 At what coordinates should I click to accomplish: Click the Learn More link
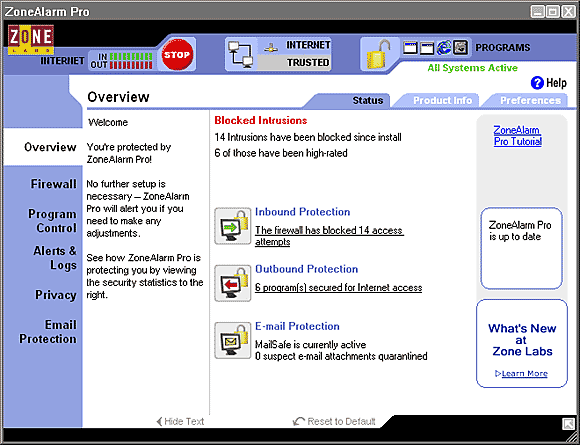tap(525, 373)
